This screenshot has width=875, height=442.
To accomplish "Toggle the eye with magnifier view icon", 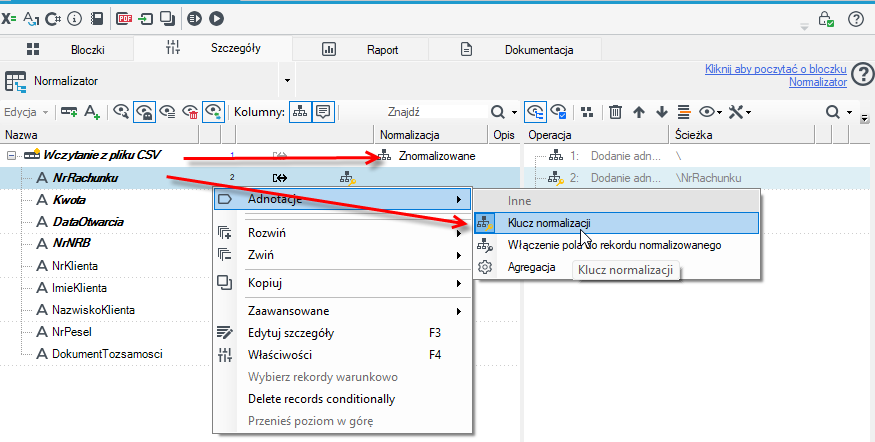I will coord(121,112).
